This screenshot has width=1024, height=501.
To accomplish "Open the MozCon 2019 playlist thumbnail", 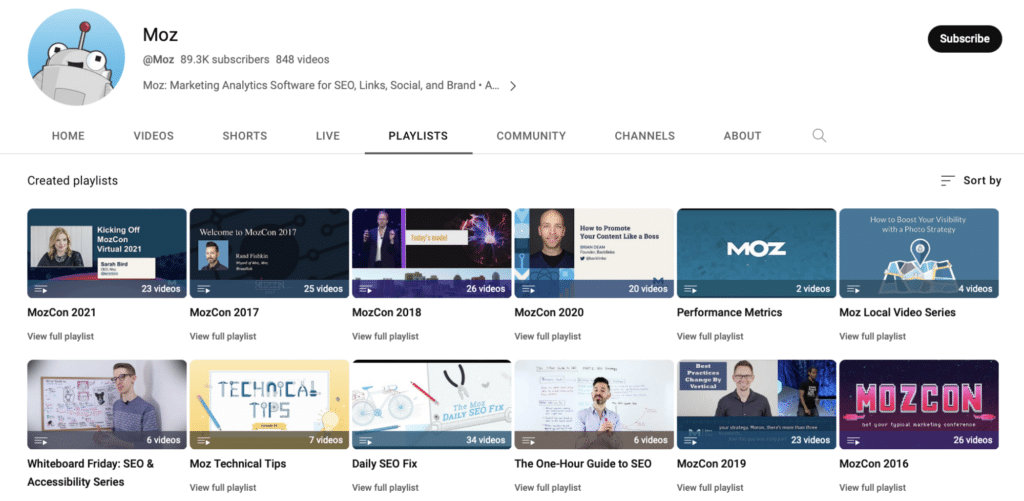I will [x=756, y=404].
